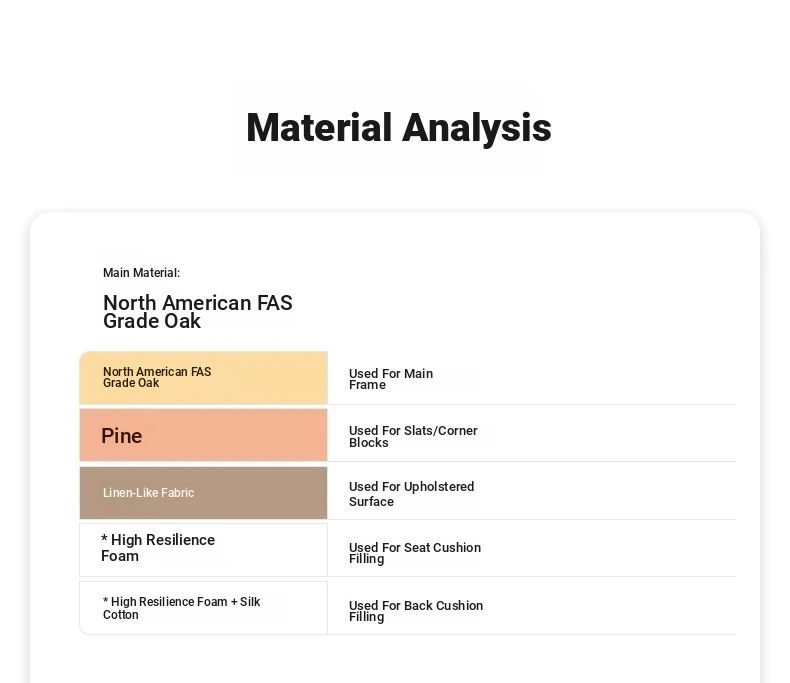Select the "Used For Main Frame" text

391,379
